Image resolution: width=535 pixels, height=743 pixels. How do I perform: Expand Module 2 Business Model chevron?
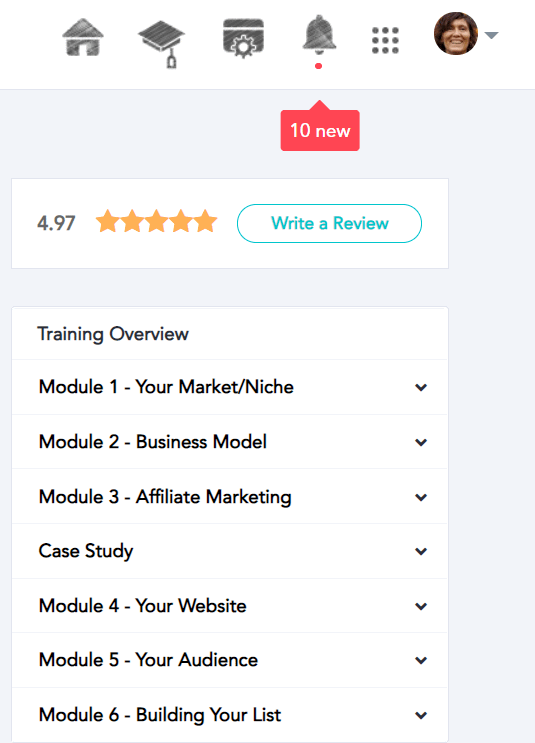pos(421,442)
